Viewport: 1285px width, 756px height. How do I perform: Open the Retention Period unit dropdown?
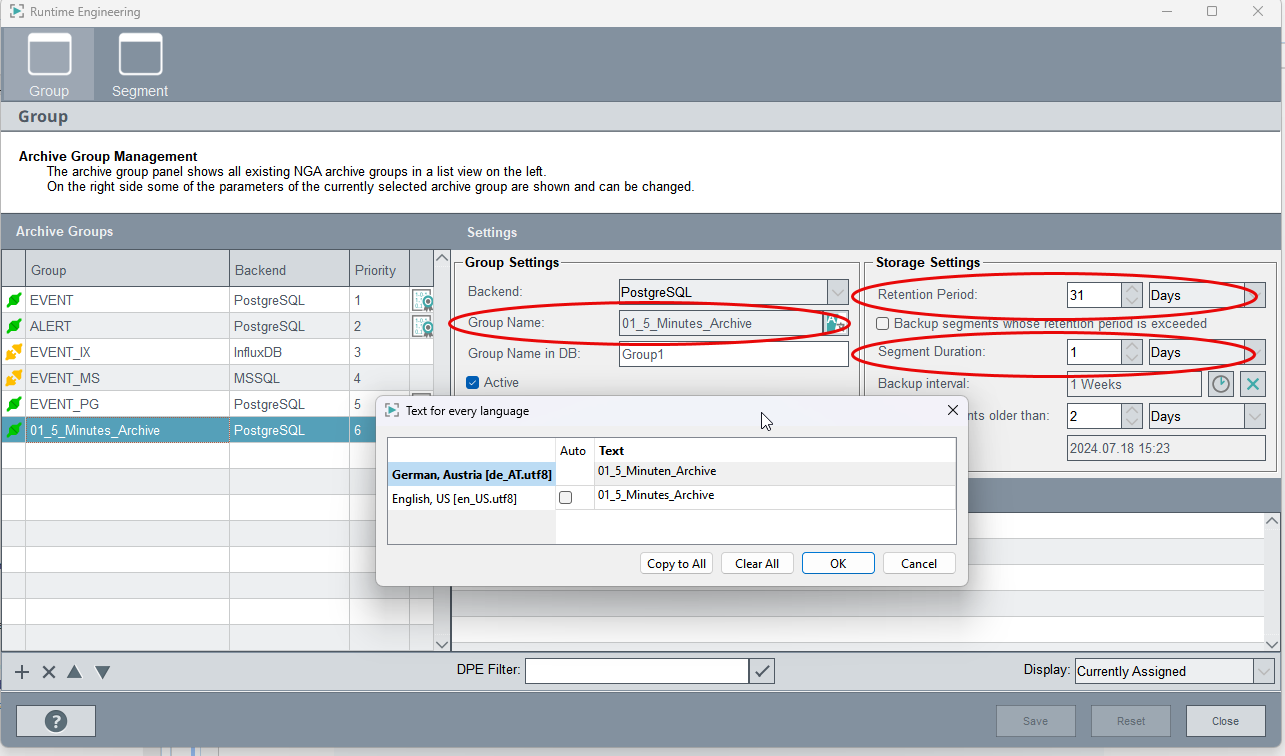(x=1253, y=294)
